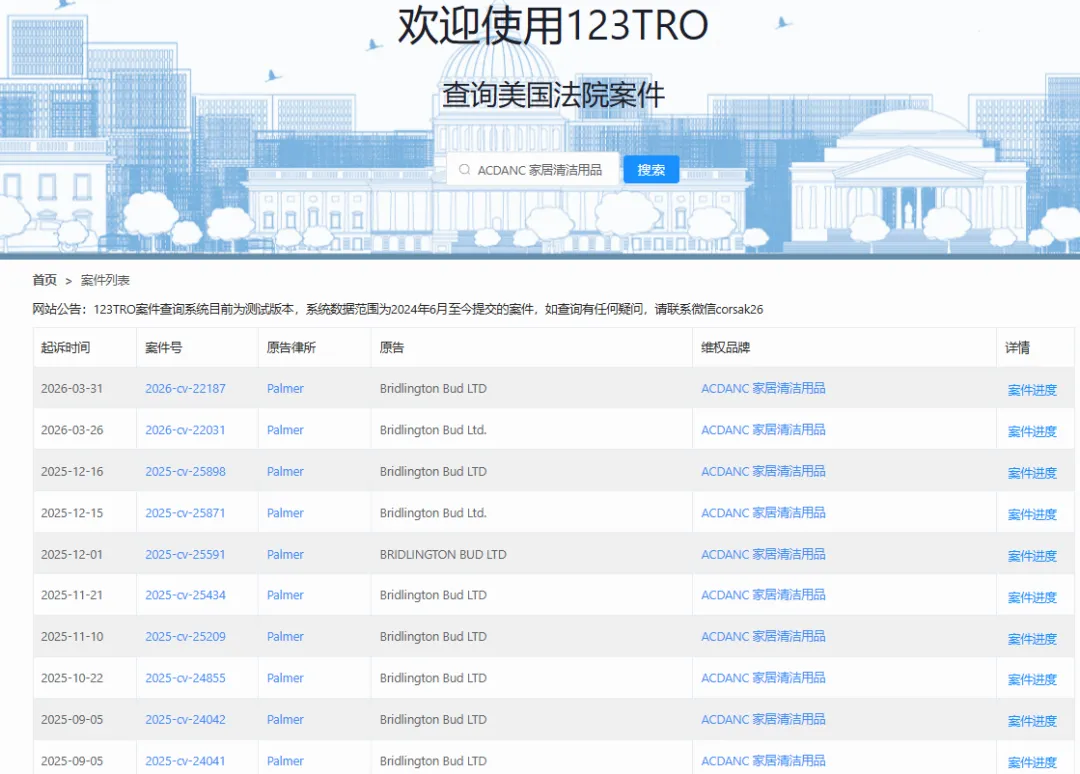Click 案件列表 in the breadcrumb
The height and width of the screenshot is (774, 1080).
tap(105, 280)
